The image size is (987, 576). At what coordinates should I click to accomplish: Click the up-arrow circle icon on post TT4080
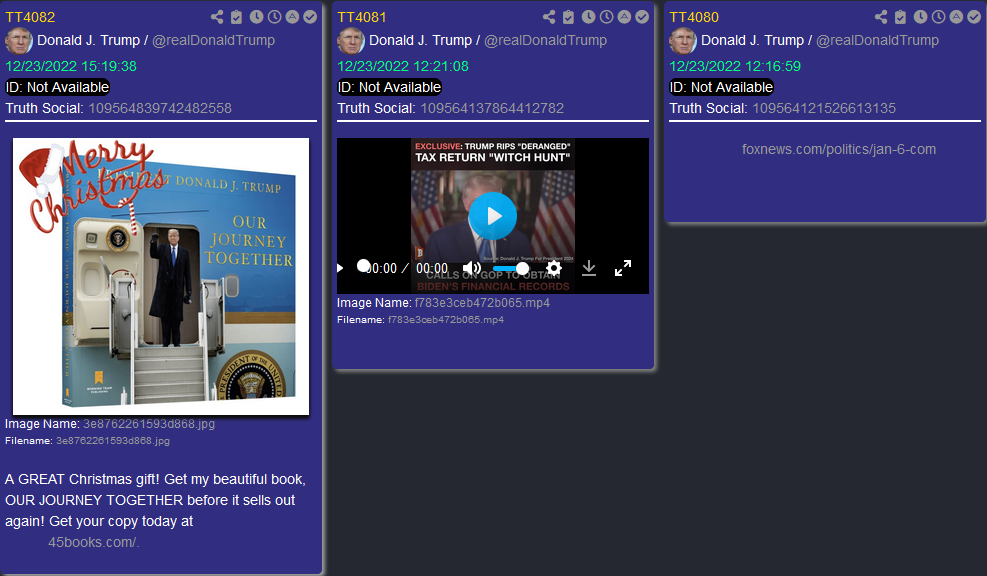tap(956, 17)
